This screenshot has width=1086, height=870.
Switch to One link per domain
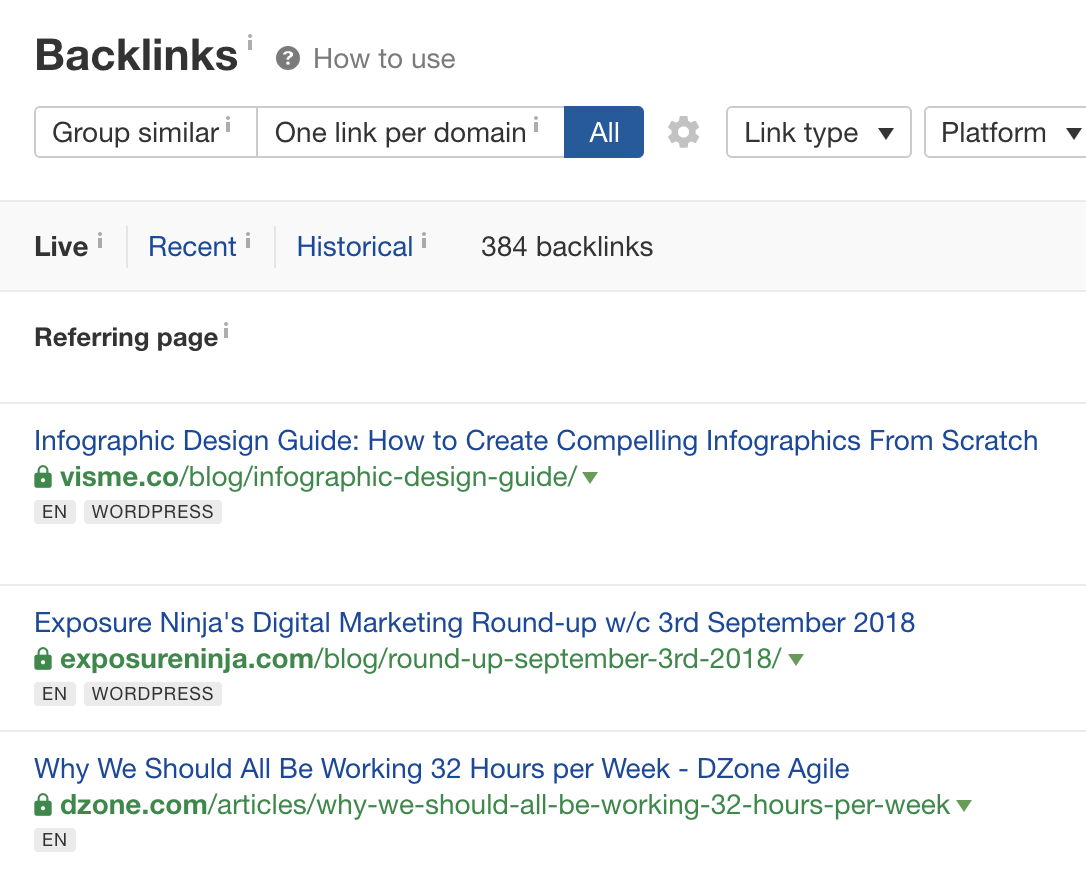click(x=401, y=133)
